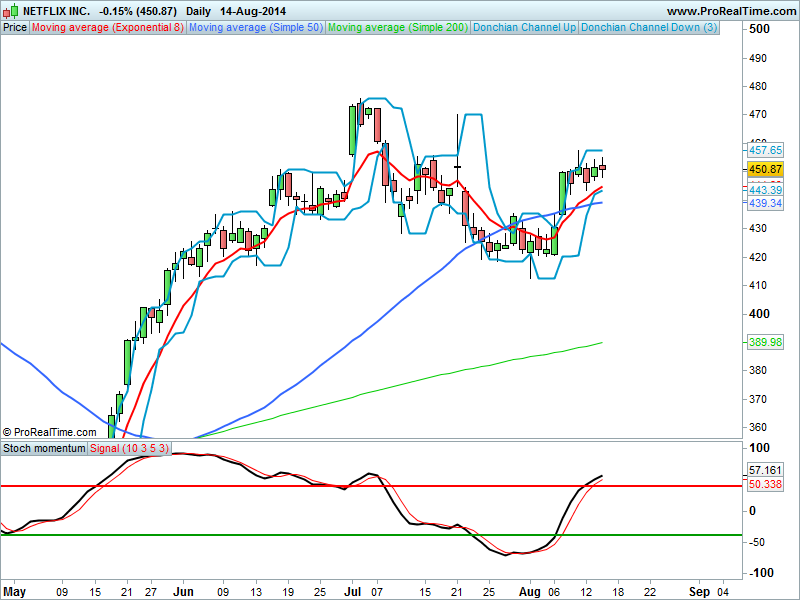This screenshot has width=800, height=600.
Task: Open the Donchian Channel Down (3) label
Action: [x=649, y=27]
